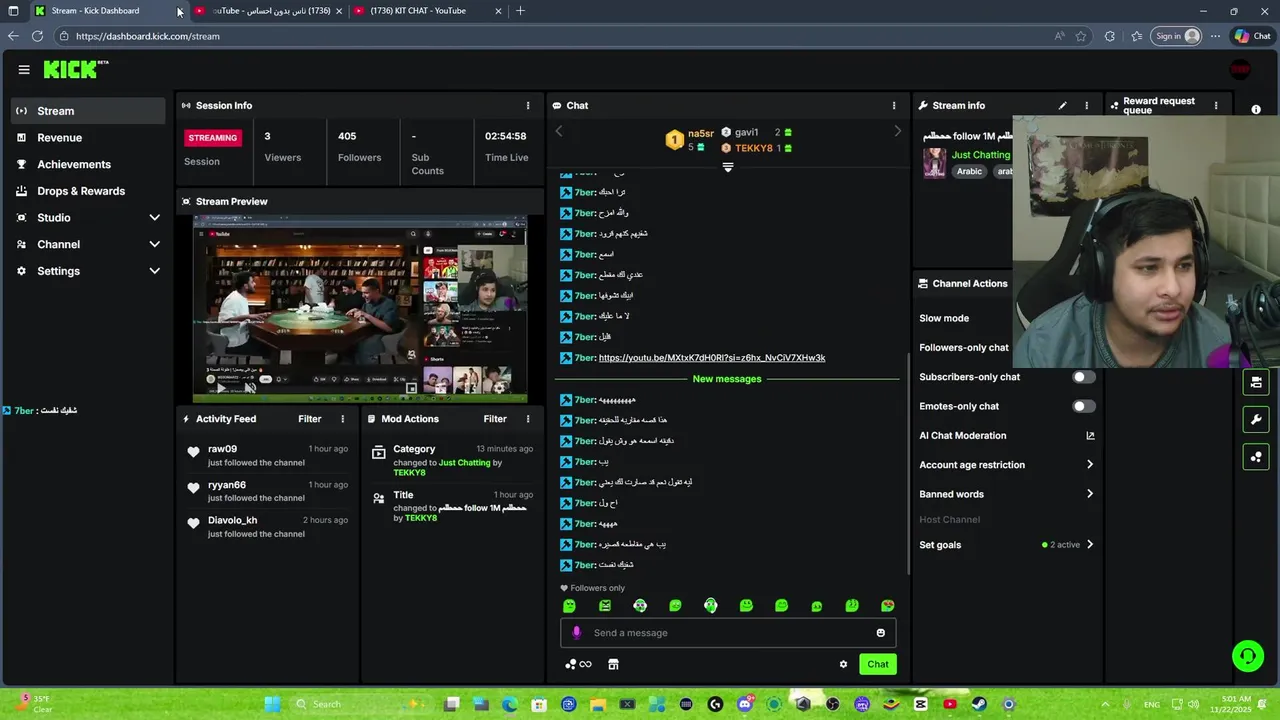Click the Just Chatting category in Stream info
This screenshot has height=720, width=1280.
click(x=981, y=155)
